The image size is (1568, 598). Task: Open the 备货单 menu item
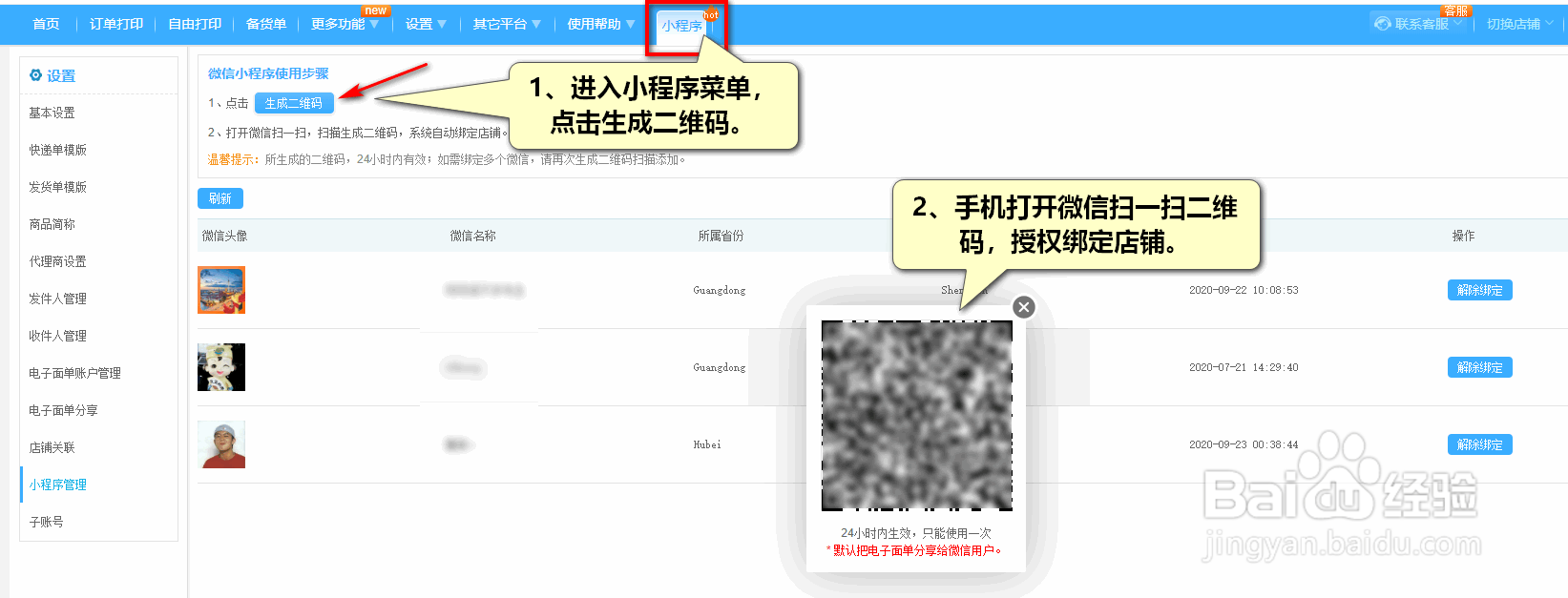[x=266, y=24]
